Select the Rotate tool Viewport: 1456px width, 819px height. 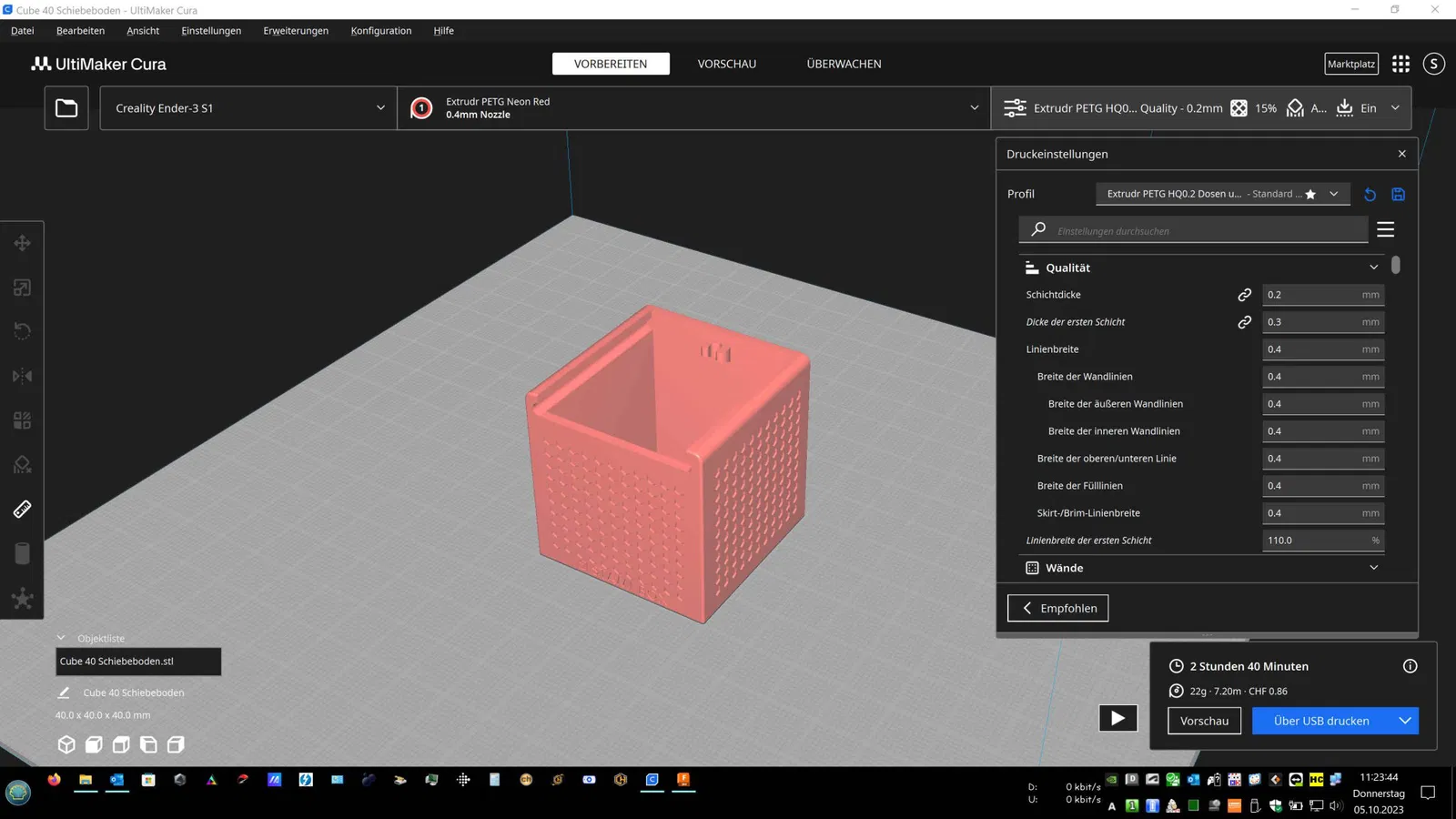[23, 331]
